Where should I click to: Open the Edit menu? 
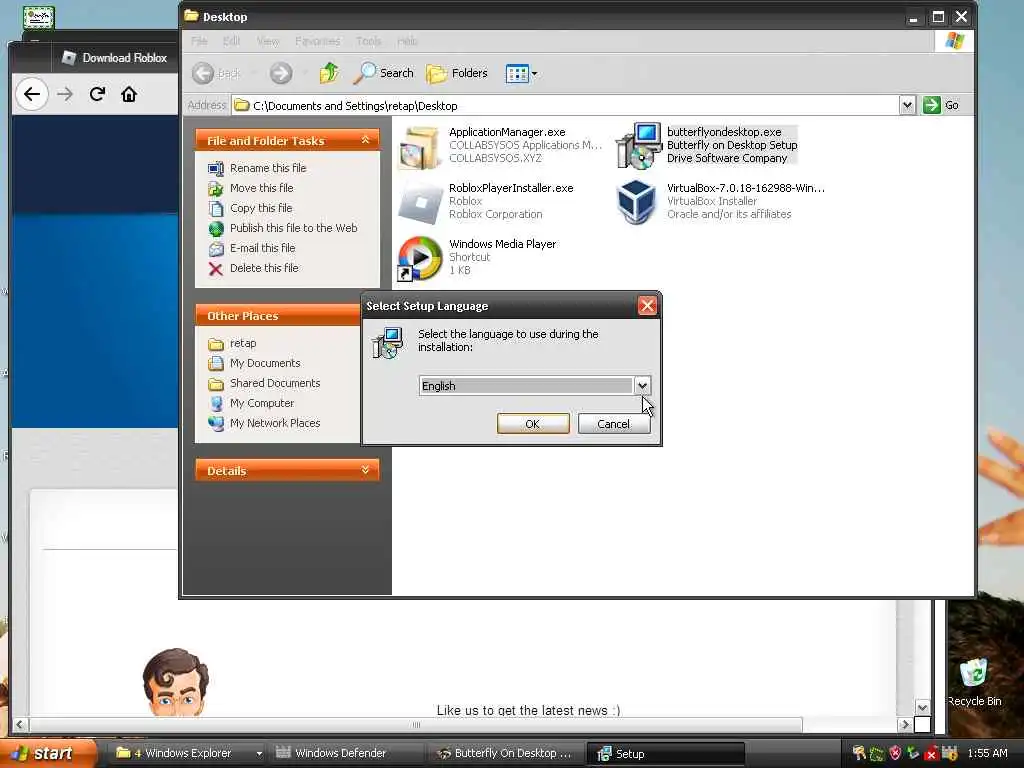coord(231,41)
